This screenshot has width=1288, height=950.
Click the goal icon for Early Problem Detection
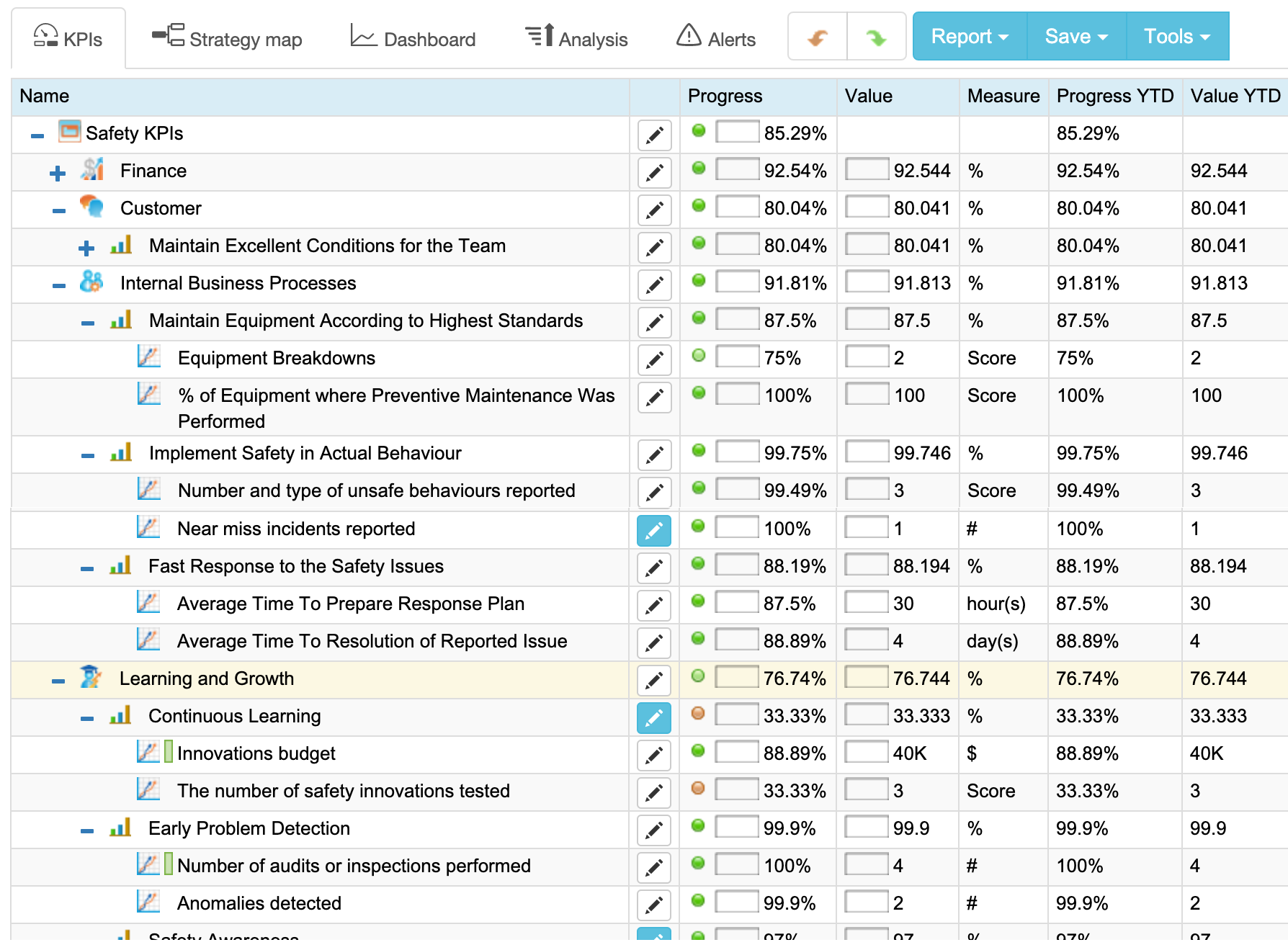122,828
